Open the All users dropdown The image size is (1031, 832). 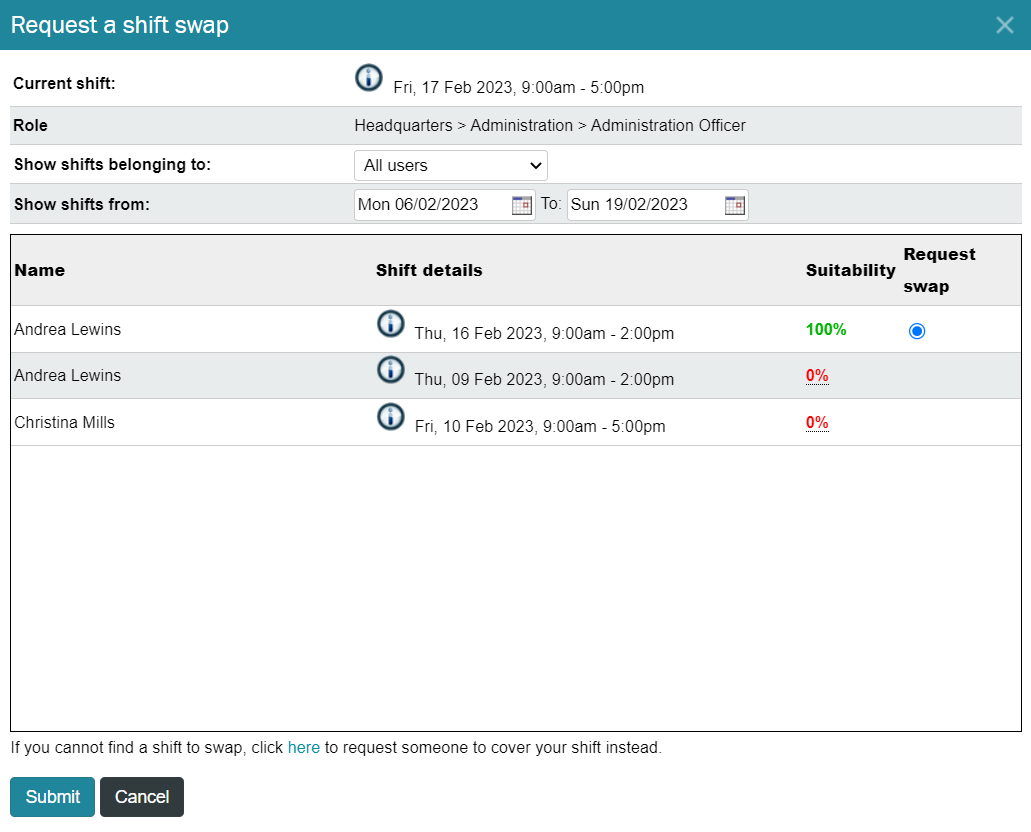coord(451,166)
